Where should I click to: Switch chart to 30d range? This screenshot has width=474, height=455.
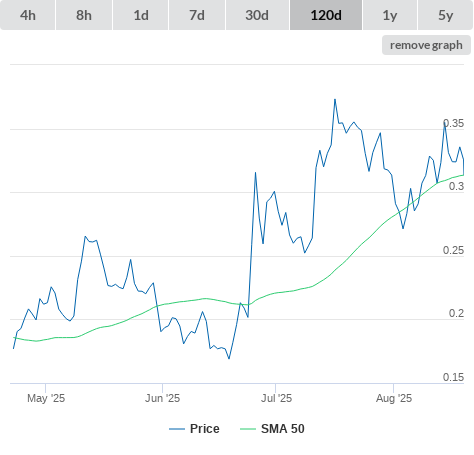pos(257,15)
